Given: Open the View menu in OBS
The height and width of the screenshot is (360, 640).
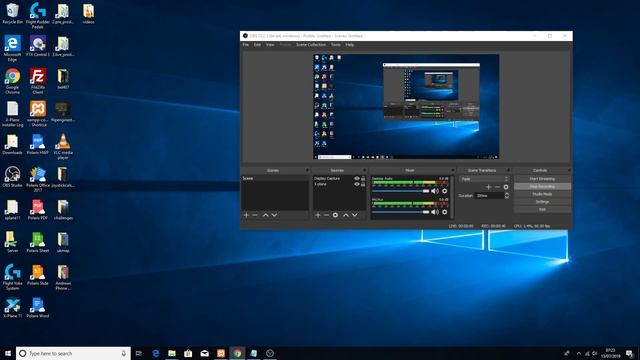Looking at the screenshot, I should coord(270,44).
